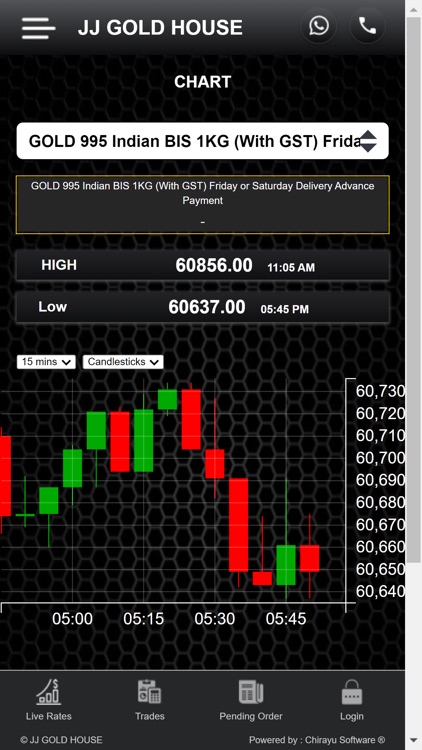
Task: Expand the gold product selection dropdown
Action: [202, 141]
